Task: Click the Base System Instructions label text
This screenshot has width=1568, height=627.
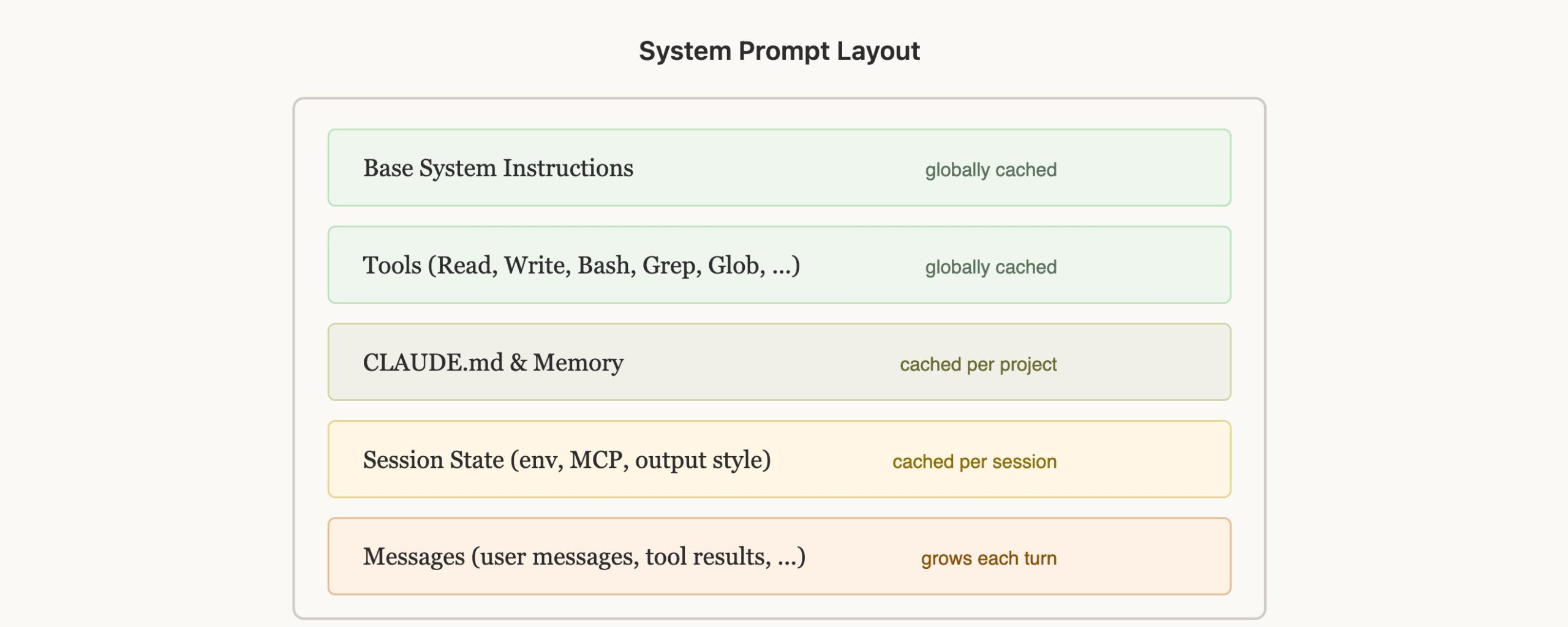Action: click(498, 168)
